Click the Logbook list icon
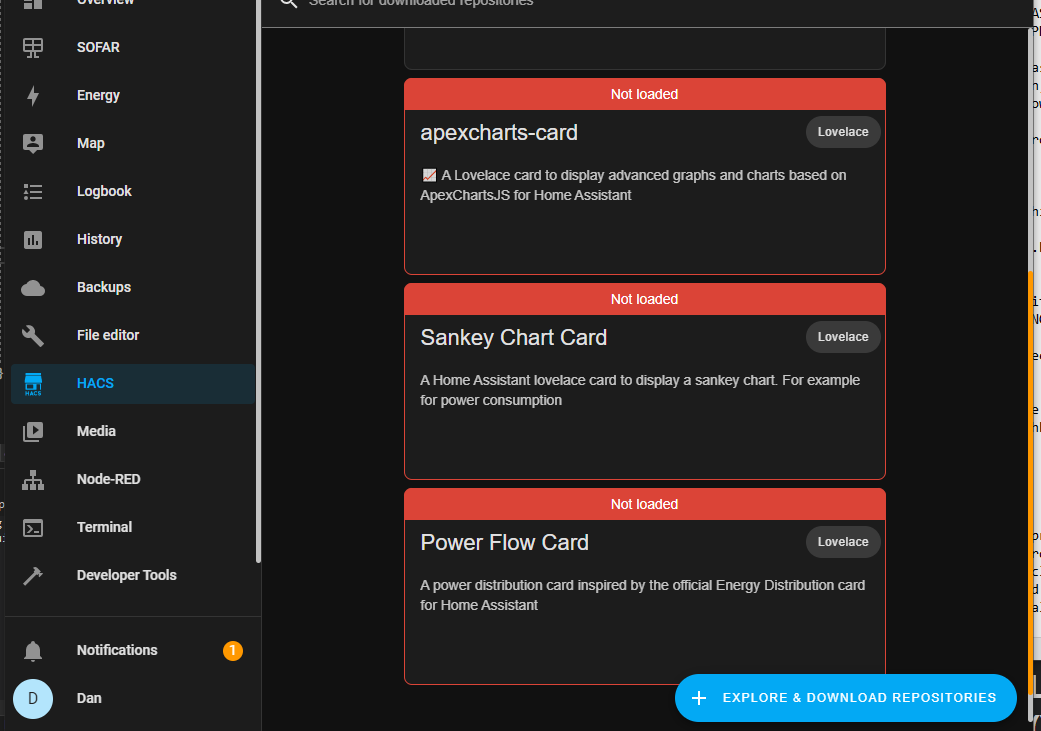 [33, 191]
